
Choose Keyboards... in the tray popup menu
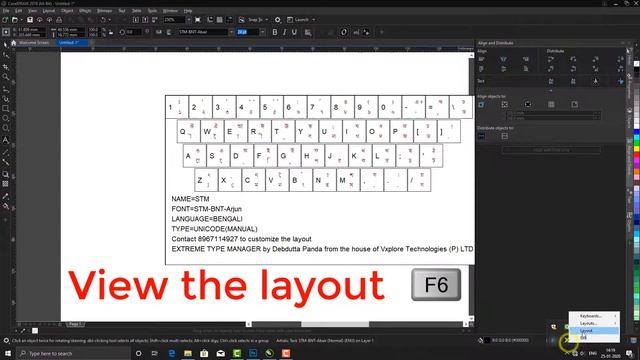click(594, 316)
